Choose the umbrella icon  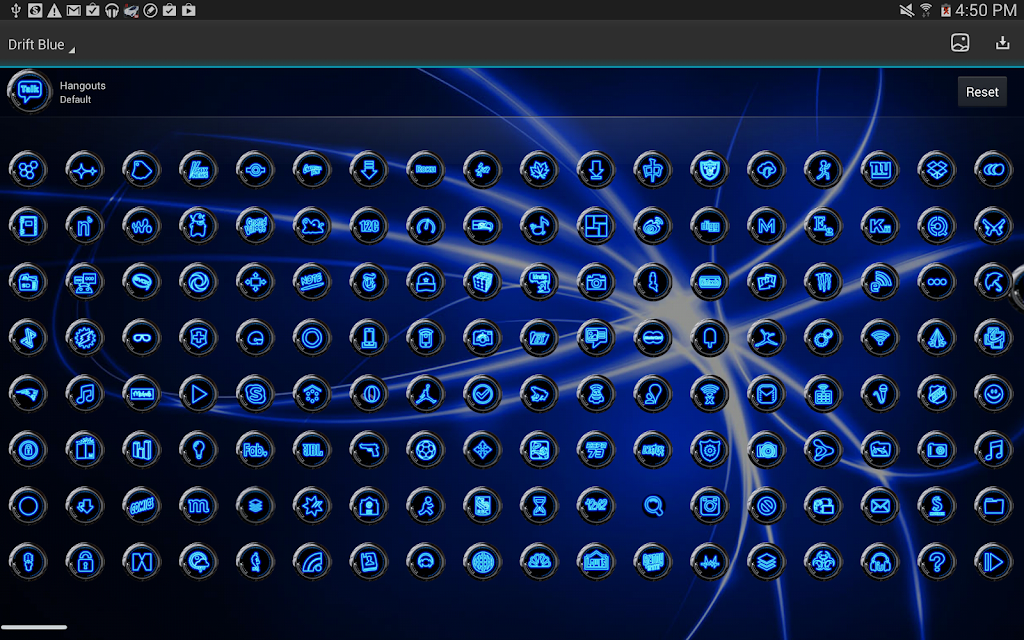(993, 282)
